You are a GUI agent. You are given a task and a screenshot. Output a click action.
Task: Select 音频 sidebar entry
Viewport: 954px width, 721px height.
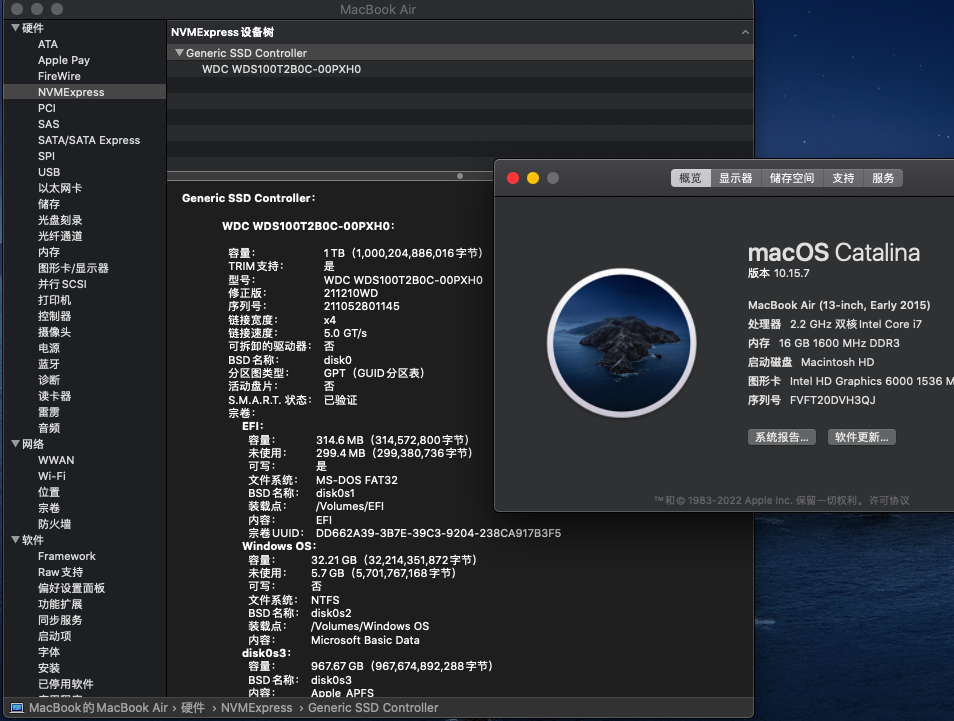tap(49, 428)
